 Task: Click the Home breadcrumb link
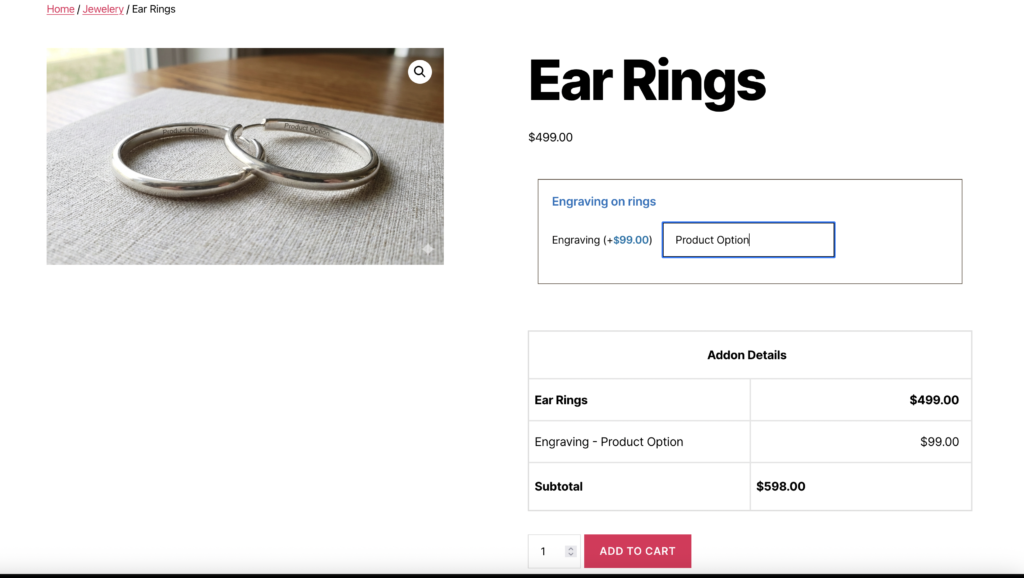(60, 9)
